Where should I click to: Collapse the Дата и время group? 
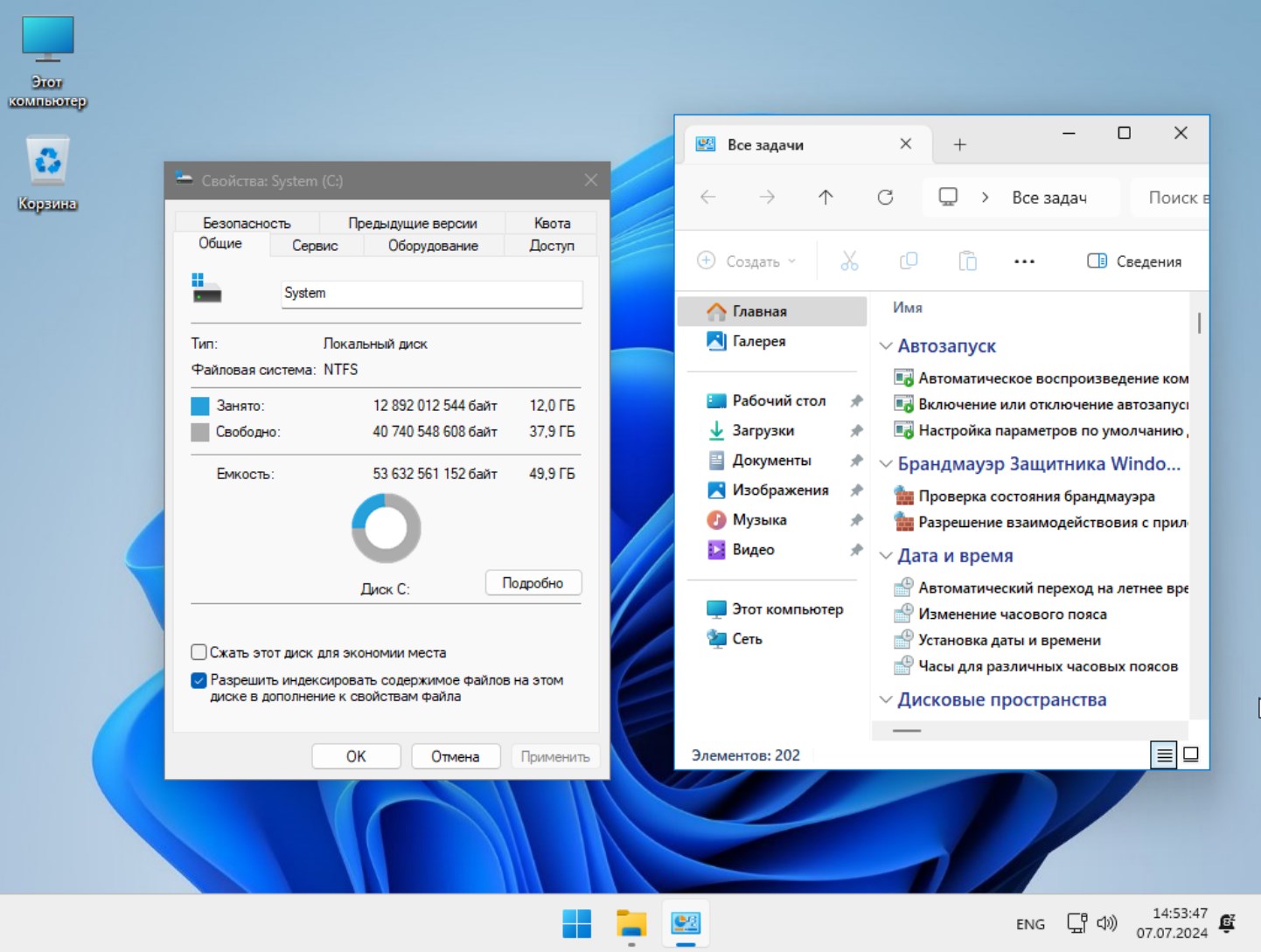(886, 556)
